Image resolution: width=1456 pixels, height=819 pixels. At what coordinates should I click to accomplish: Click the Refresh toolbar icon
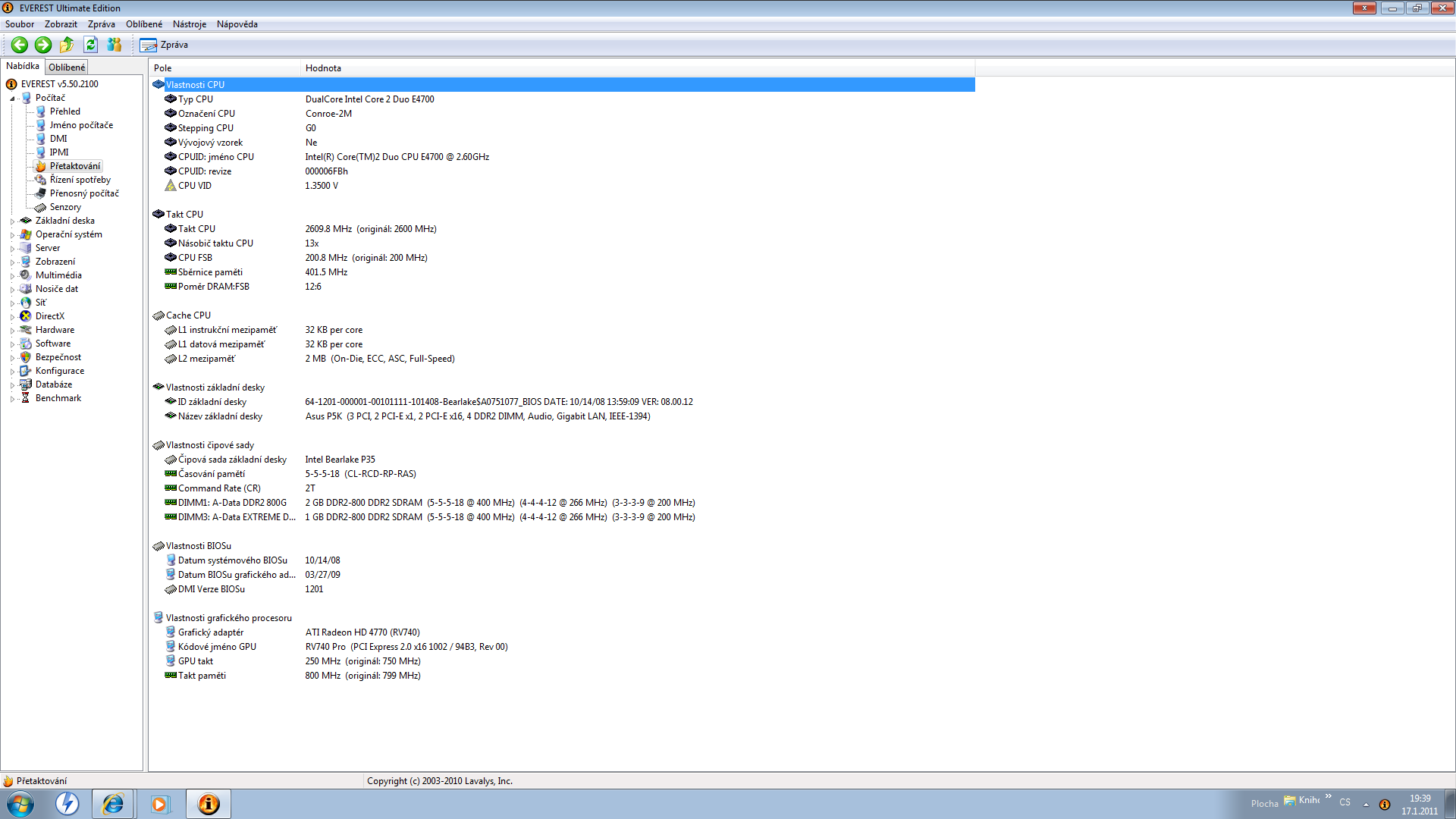[x=90, y=45]
